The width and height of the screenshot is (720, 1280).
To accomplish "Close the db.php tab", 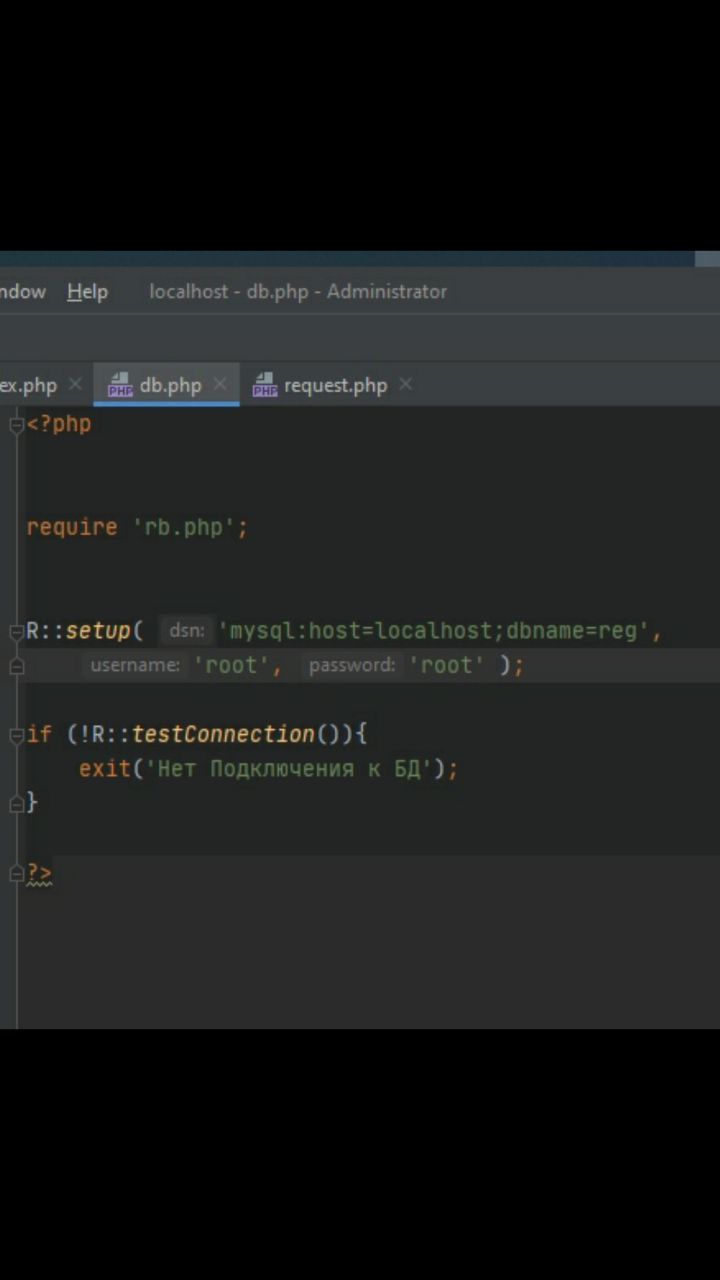I will pyautogui.click(x=220, y=384).
